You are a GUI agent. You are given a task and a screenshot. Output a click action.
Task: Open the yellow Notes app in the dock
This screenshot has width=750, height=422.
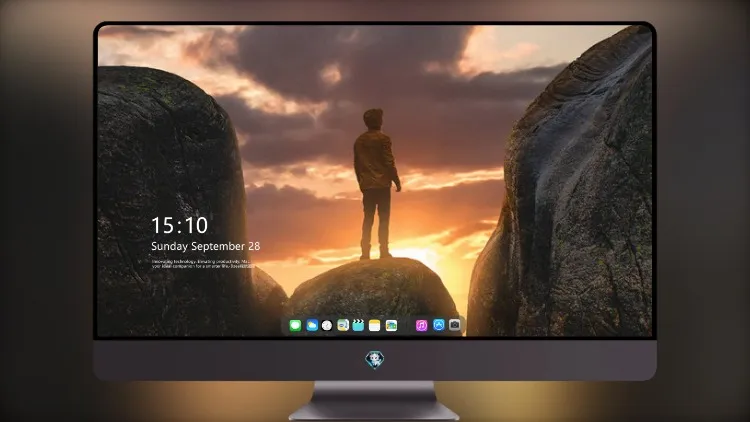point(375,325)
